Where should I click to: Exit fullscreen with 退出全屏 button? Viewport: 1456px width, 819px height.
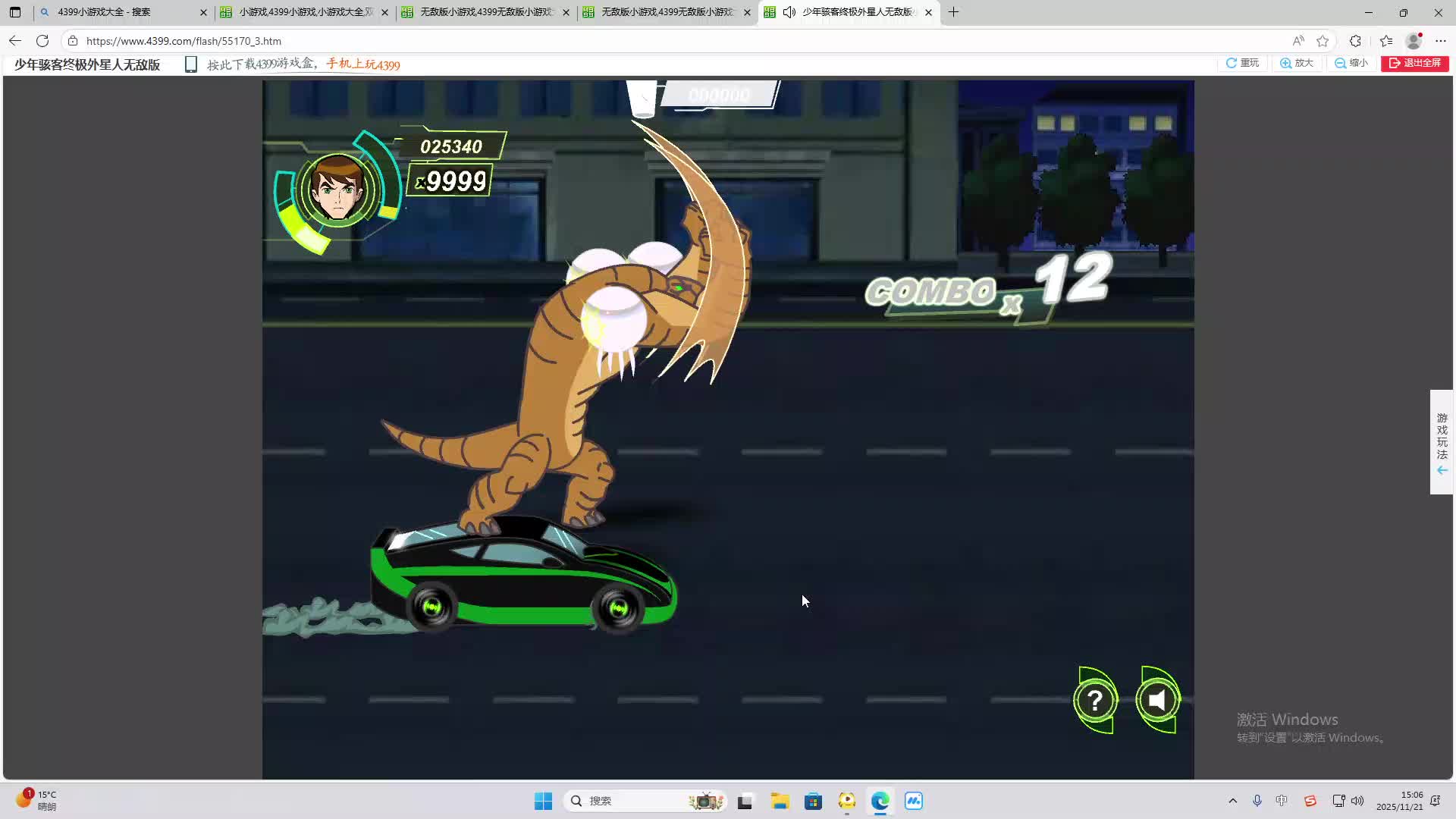tap(1414, 63)
